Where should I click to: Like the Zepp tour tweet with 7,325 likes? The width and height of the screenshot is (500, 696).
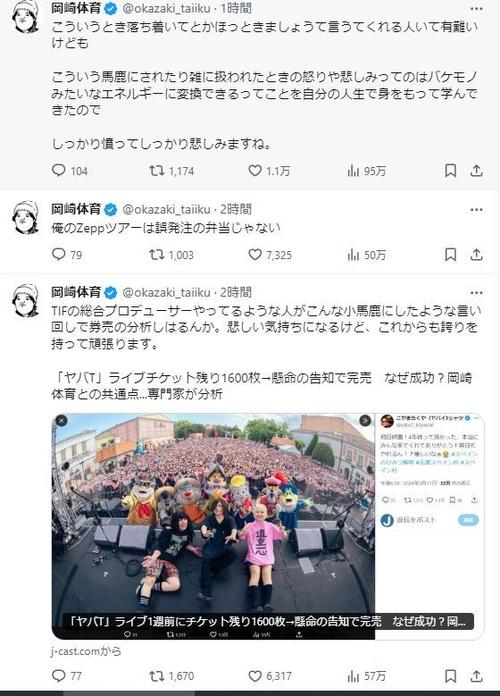270,255
